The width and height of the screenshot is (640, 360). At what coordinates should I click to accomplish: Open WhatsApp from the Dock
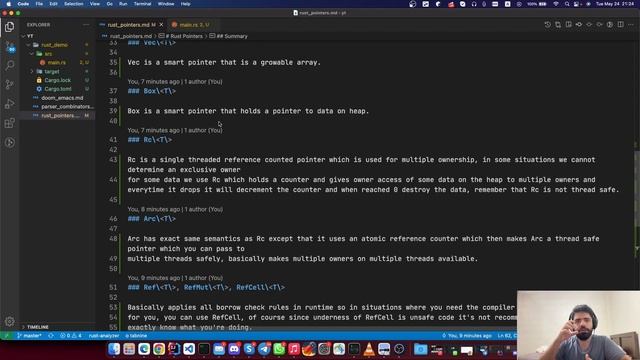pyautogui.click(x=279, y=349)
